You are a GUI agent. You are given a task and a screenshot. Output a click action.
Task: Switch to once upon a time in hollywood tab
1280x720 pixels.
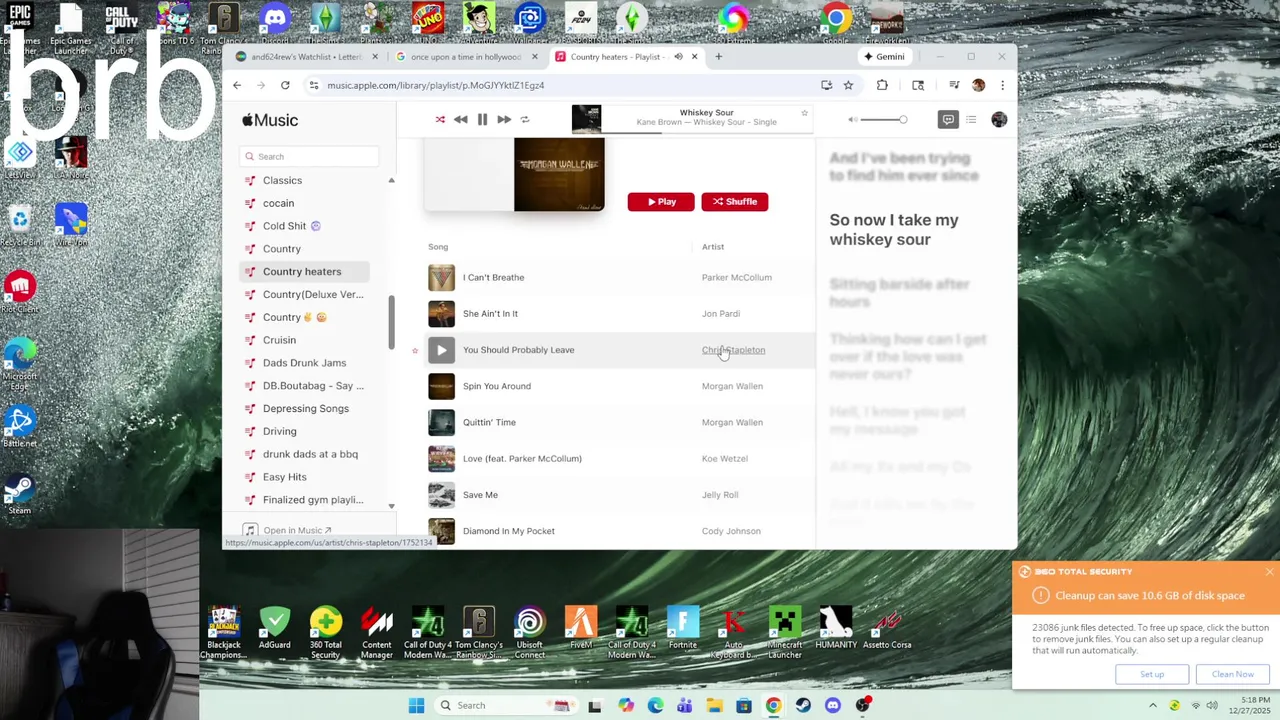point(465,57)
